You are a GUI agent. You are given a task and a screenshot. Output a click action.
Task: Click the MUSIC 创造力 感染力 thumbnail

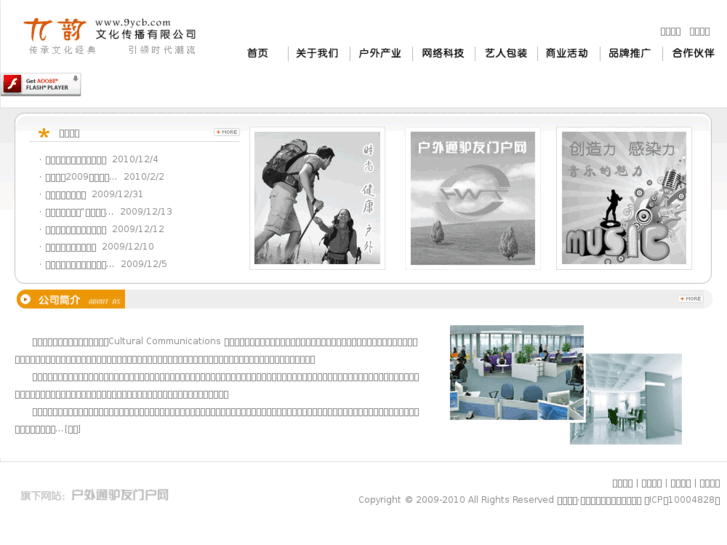624,198
